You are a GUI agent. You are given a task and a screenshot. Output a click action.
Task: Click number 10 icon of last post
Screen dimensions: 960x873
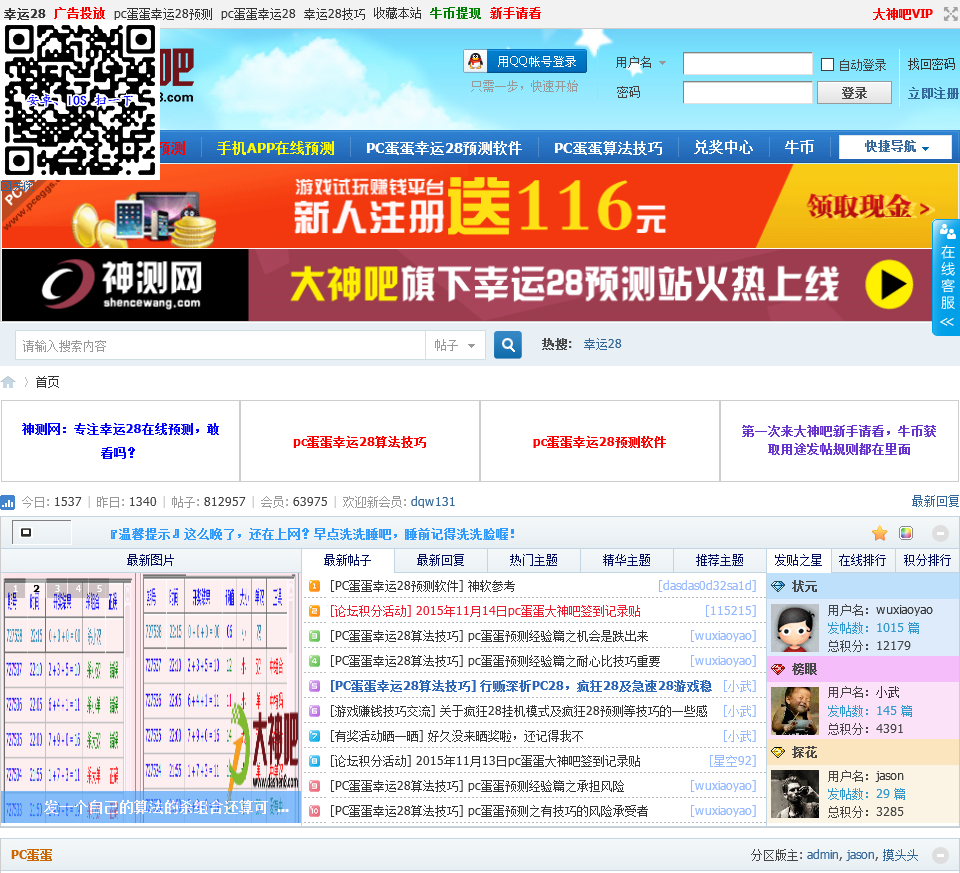314,811
